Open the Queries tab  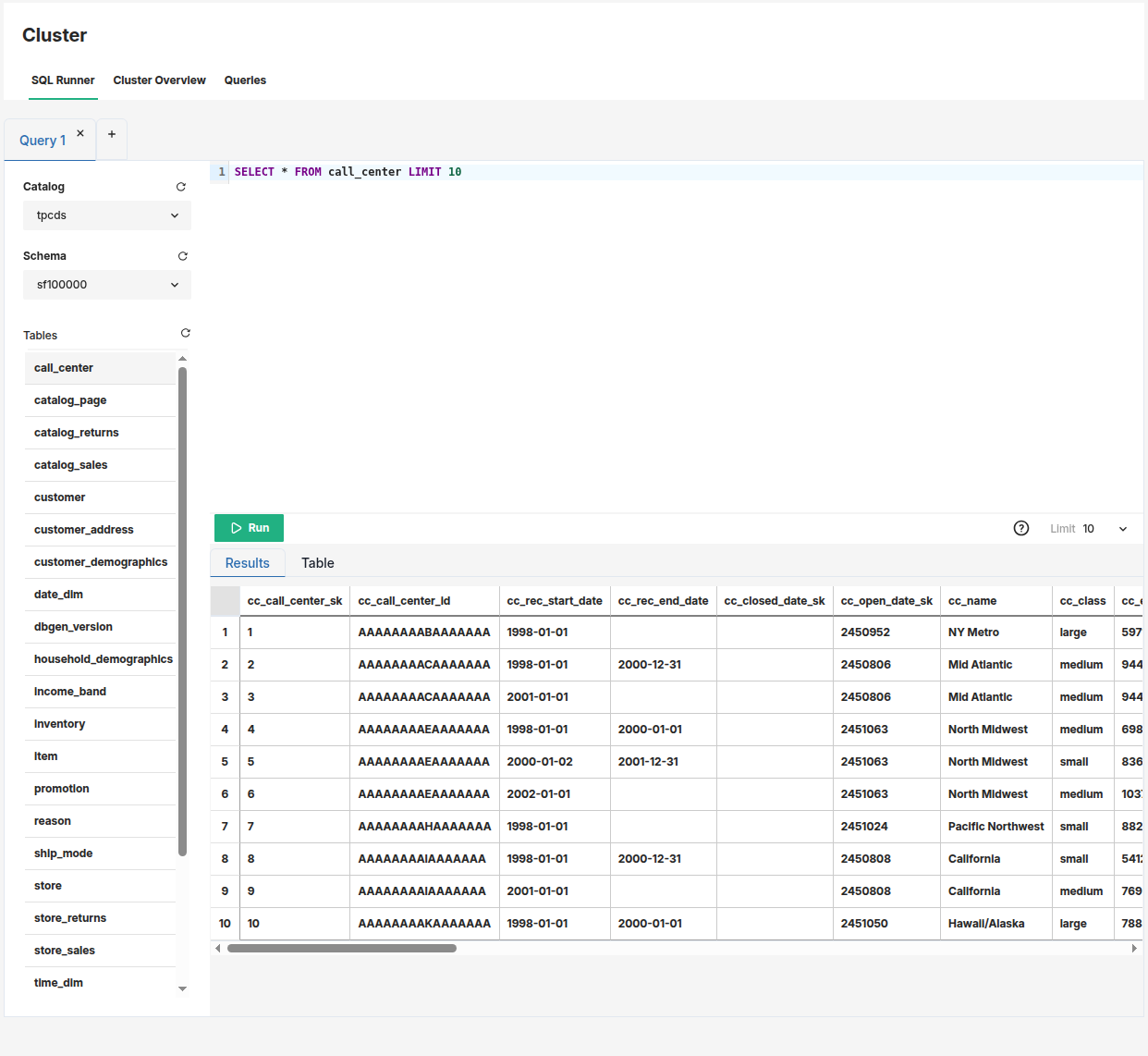pos(245,80)
